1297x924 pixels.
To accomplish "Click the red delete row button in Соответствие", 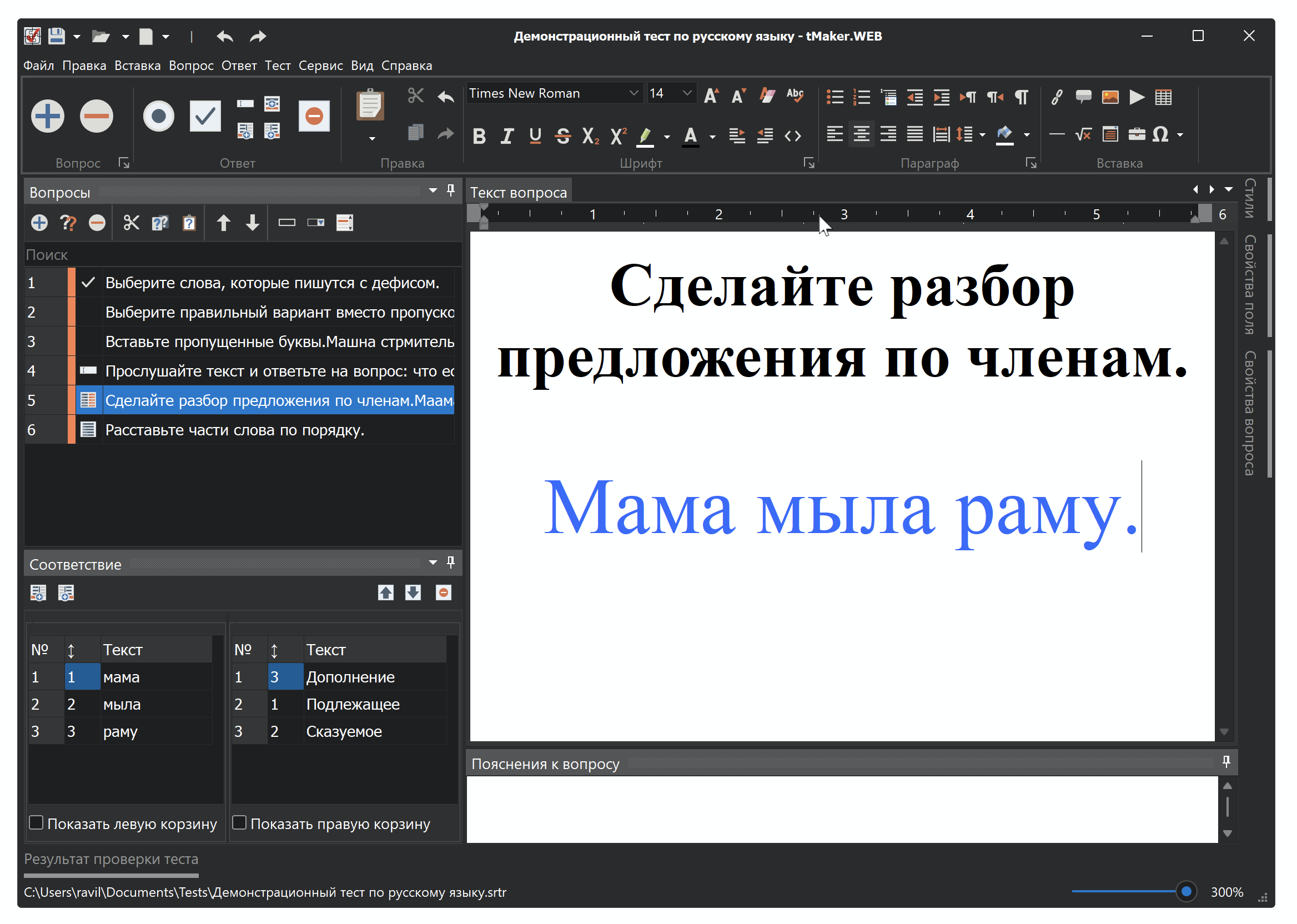I will (x=444, y=593).
